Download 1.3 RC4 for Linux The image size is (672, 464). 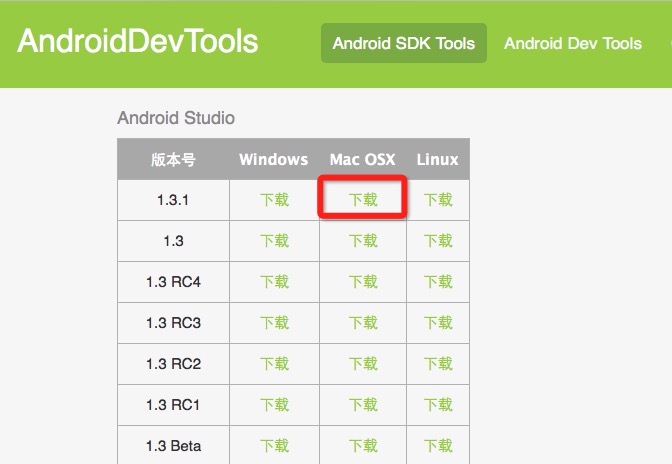[438, 282]
